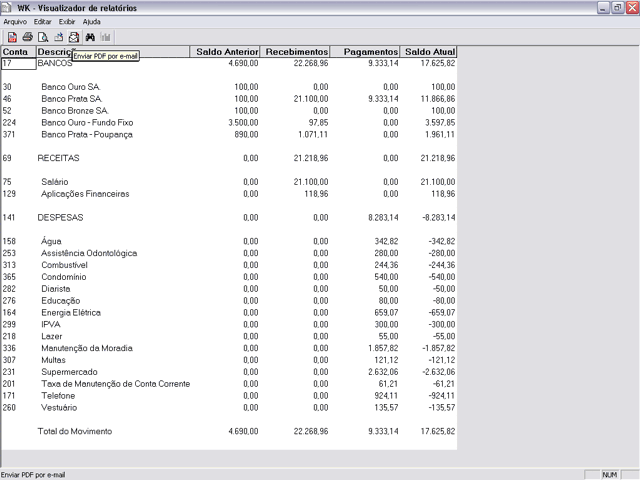Click the greyed-out chart icon in toolbar
This screenshot has height=480, width=640.
click(x=104, y=37)
